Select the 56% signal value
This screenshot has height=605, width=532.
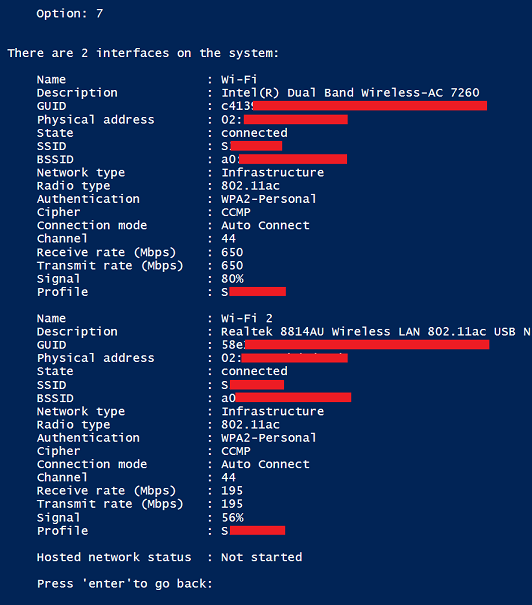(x=232, y=517)
